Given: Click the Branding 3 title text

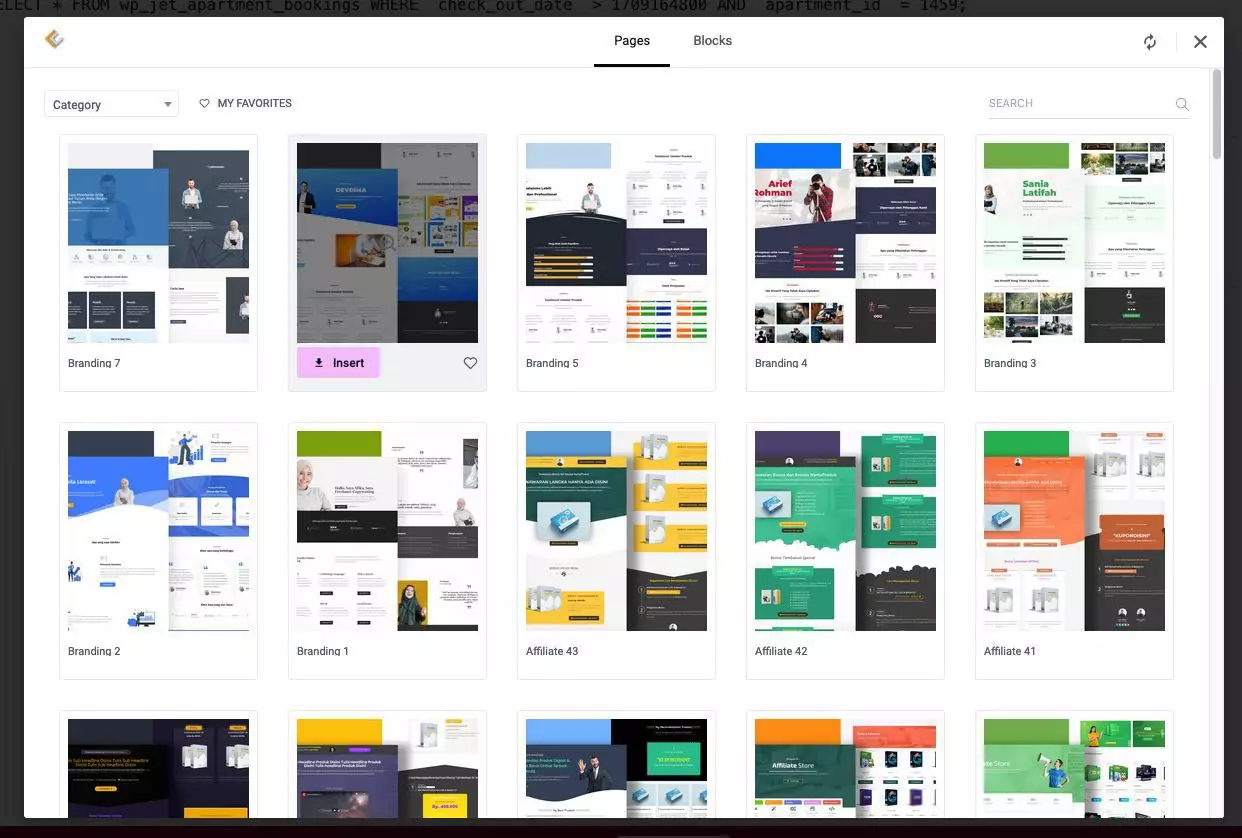Looking at the screenshot, I should (x=1010, y=363).
